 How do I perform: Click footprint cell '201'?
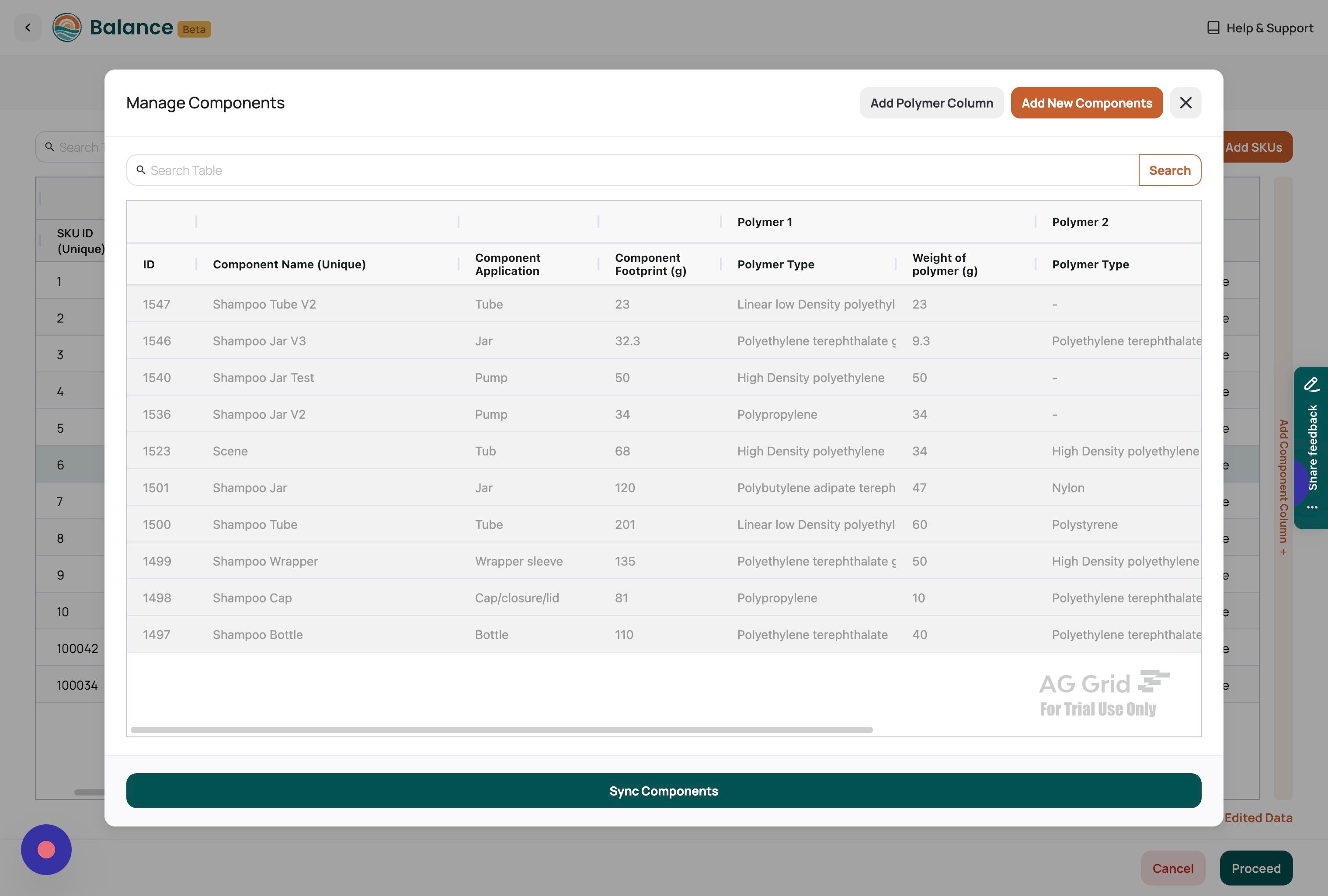625,524
